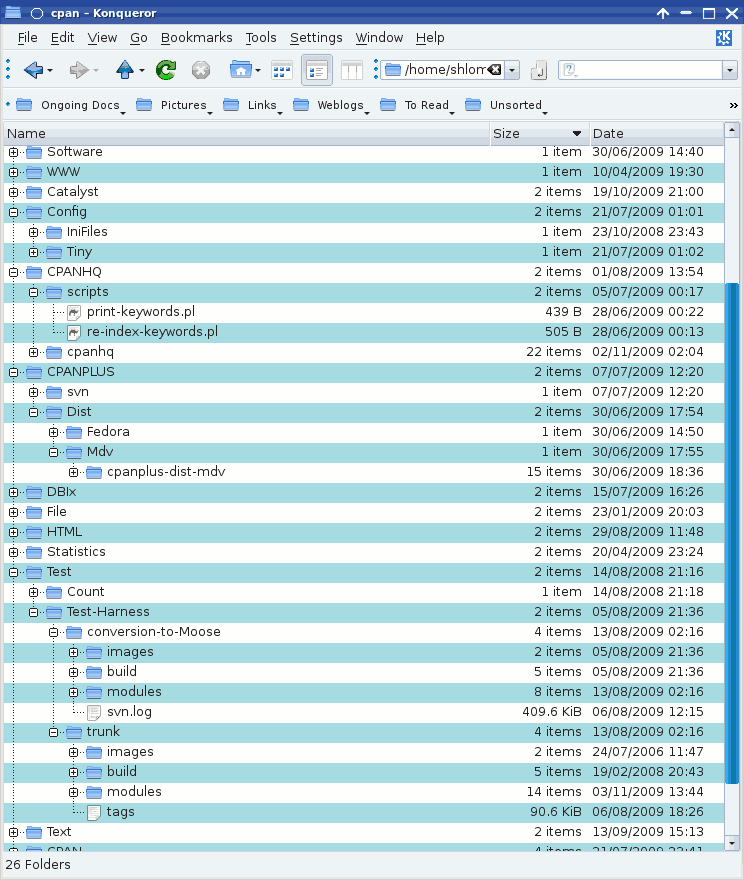744x880 pixels.
Task: Open the Tools menu
Action: coord(261,38)
